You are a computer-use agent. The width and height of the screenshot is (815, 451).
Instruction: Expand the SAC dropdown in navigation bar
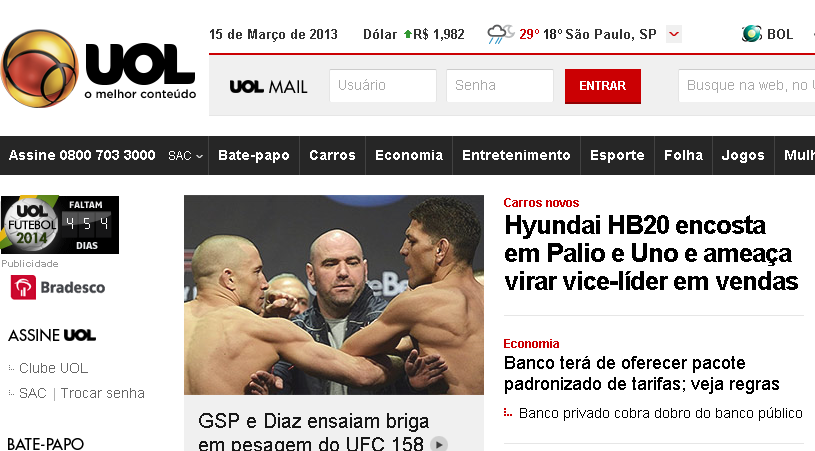coord(185,155)
